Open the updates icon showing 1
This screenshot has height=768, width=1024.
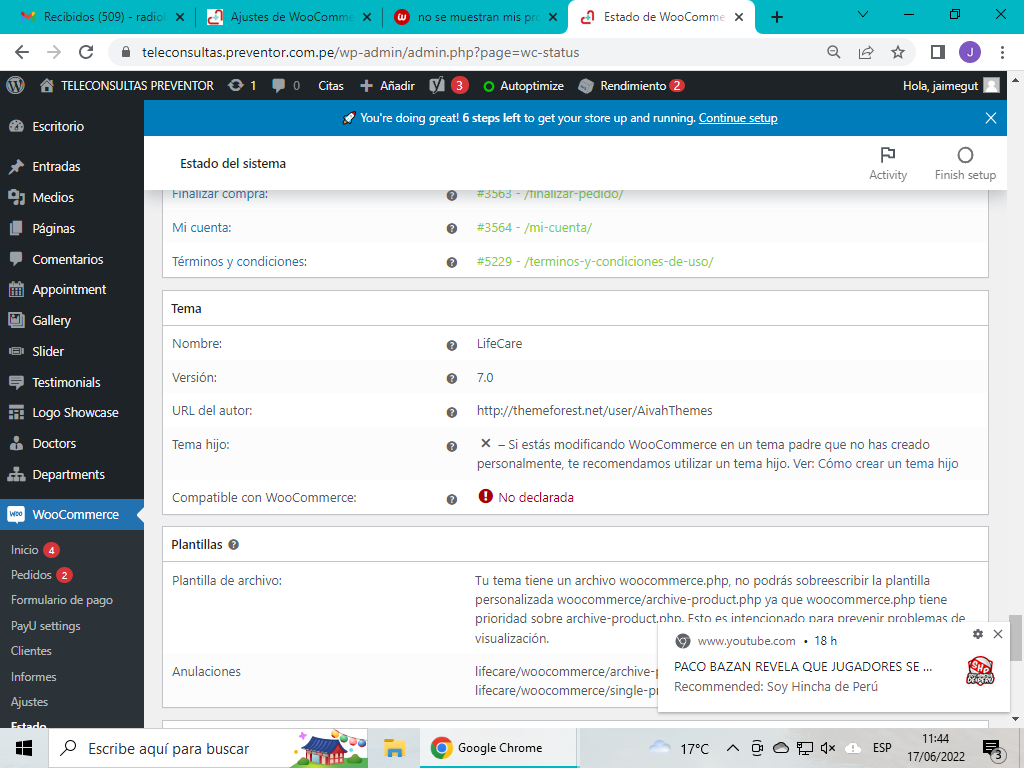(242, 86)
